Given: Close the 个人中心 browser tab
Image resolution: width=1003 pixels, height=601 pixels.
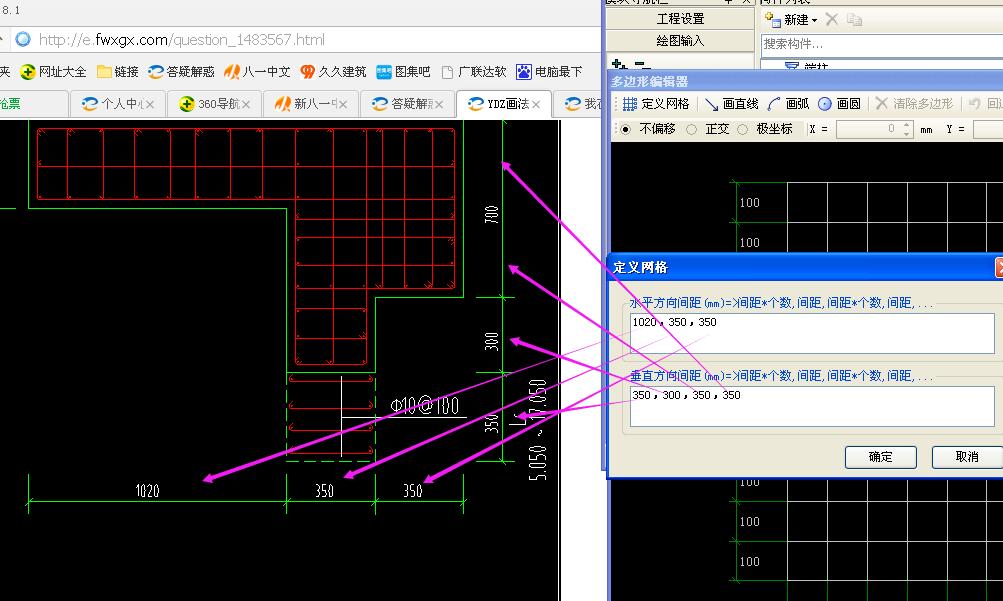Looking at the screenshot, I should click(150, 104).
